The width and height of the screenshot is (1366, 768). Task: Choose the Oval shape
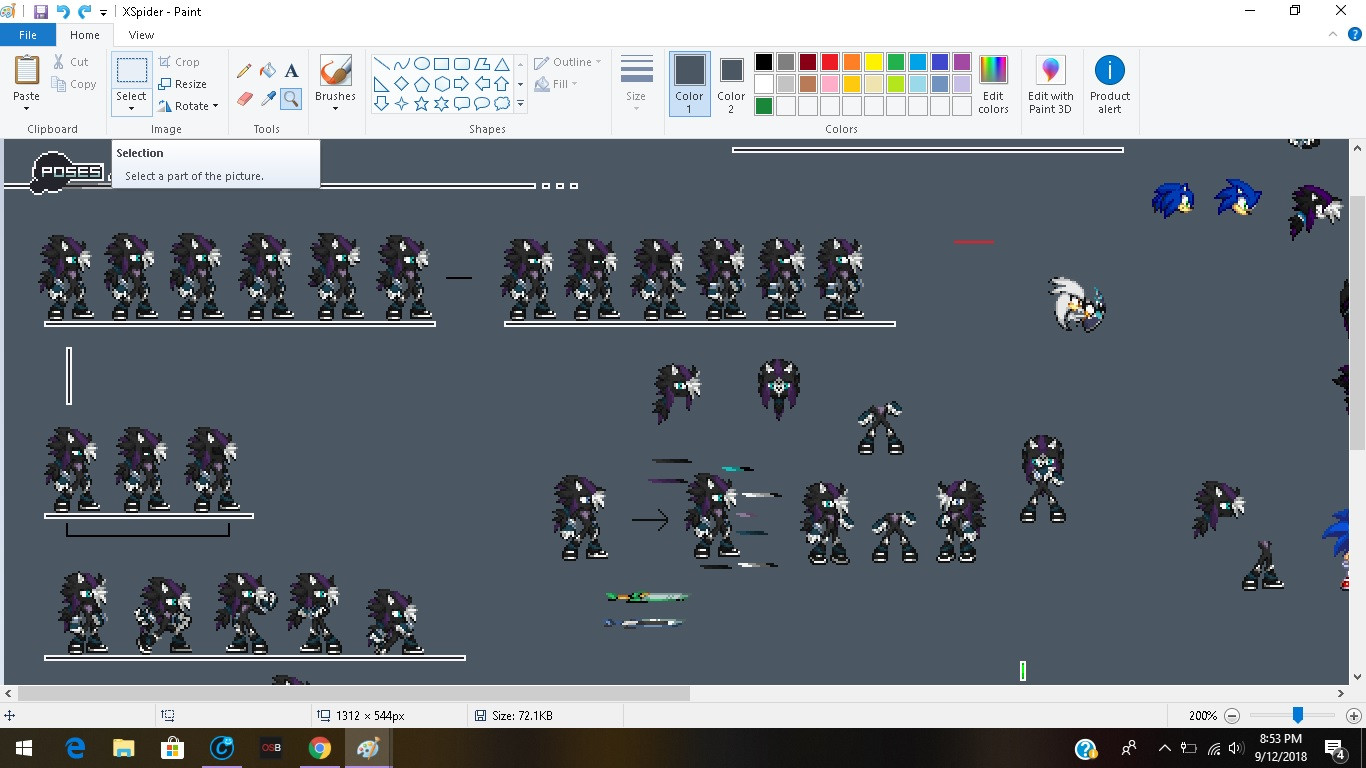(x=421, y=64)
